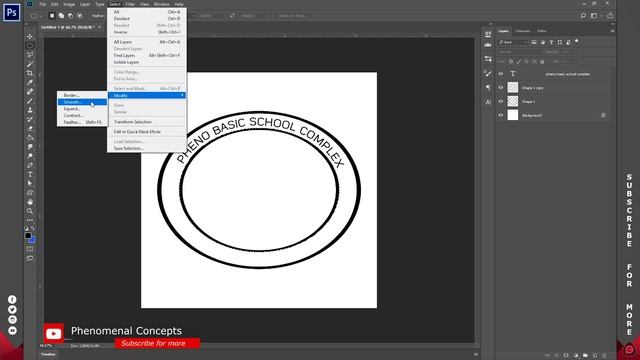
Task: Open the Character panel icon
Action: [x=488, y=102]
